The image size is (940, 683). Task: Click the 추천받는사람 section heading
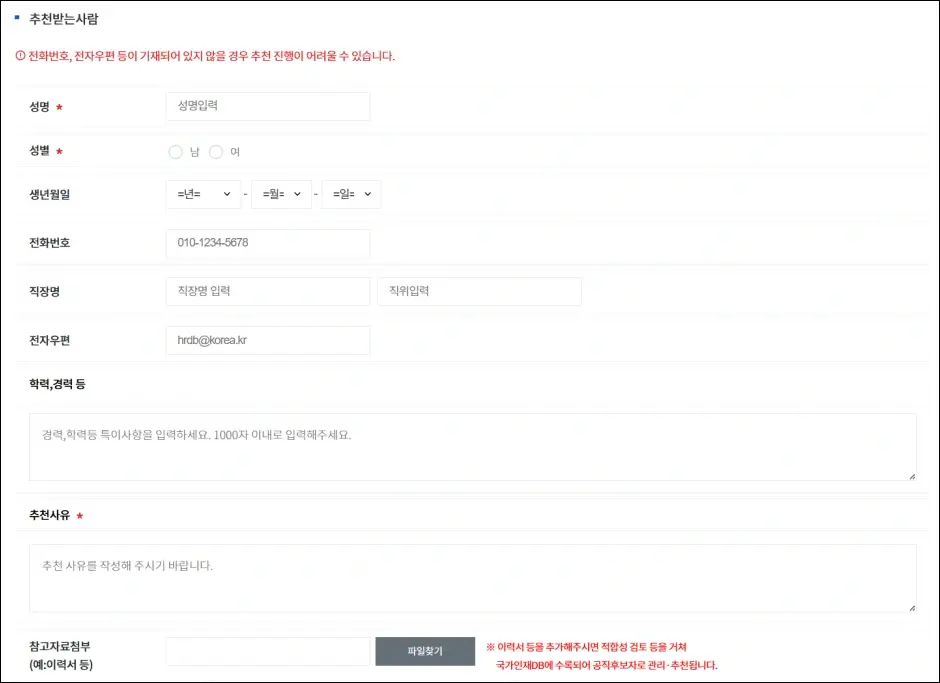click(64, 19)
